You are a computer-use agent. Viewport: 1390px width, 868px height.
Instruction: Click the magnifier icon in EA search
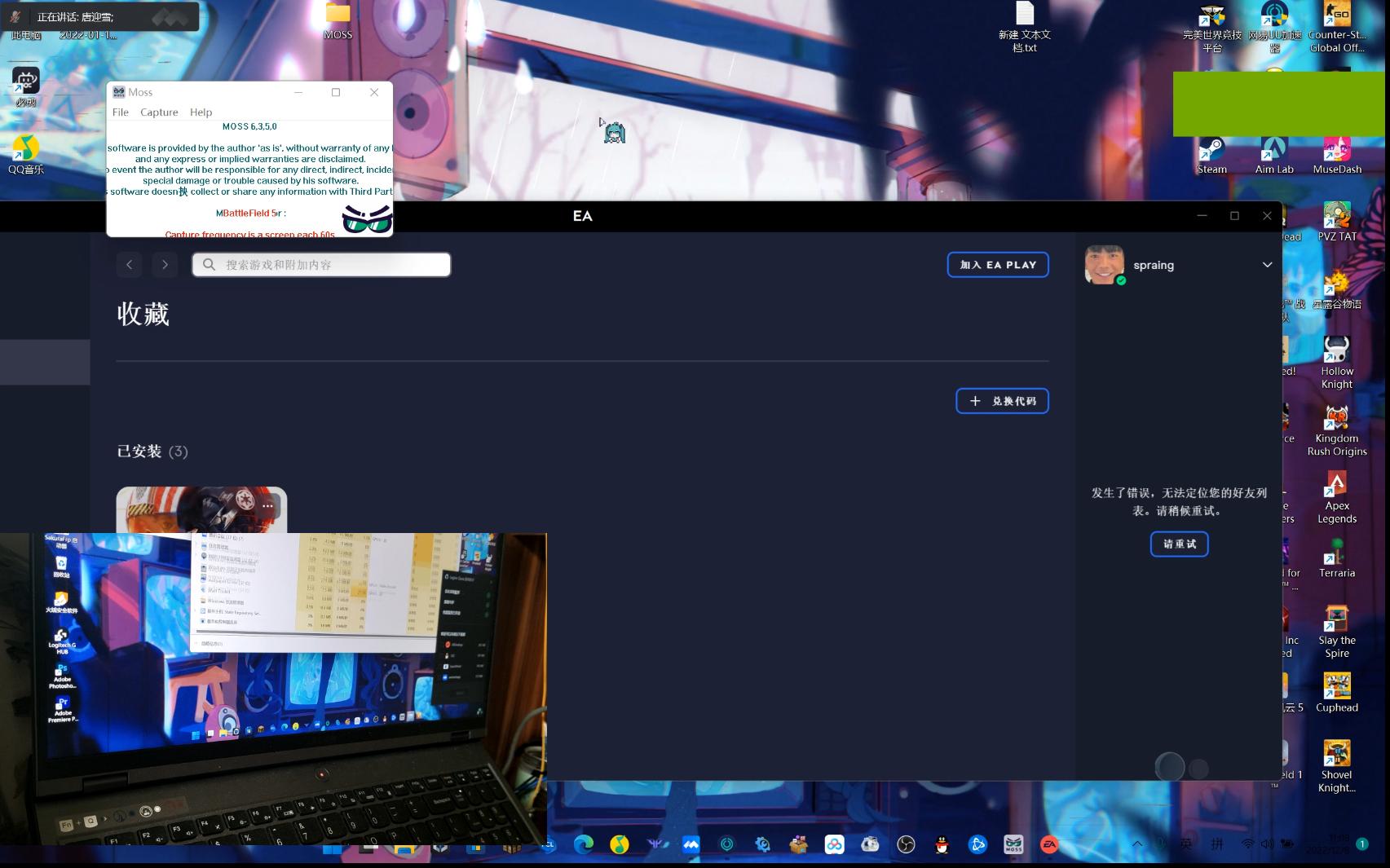tap(210, 264)
